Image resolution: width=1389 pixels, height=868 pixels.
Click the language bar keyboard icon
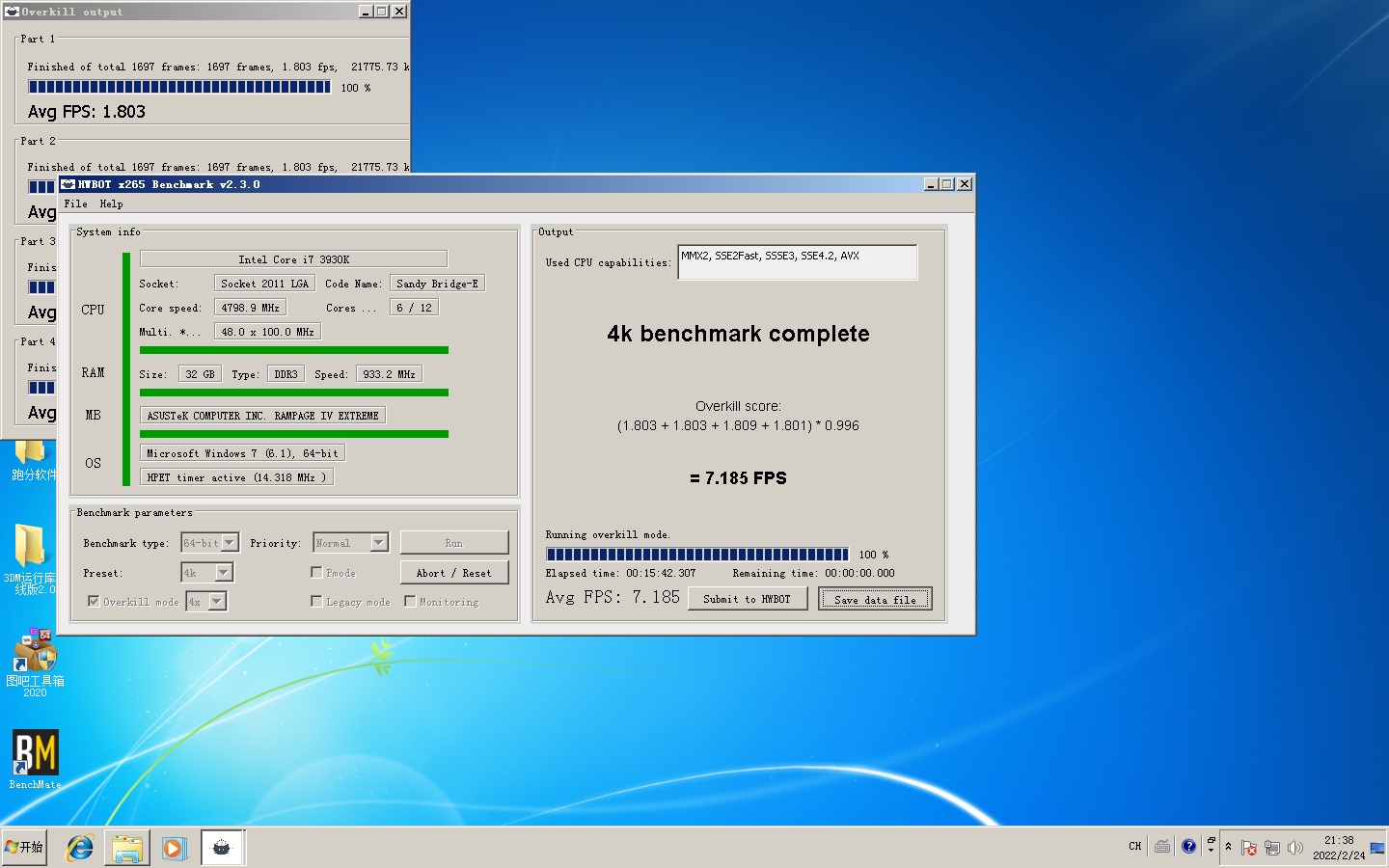point(1162,847)
